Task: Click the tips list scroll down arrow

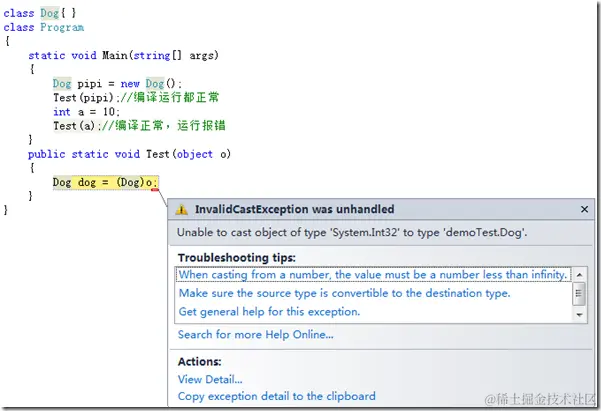Action: point(580,315)
